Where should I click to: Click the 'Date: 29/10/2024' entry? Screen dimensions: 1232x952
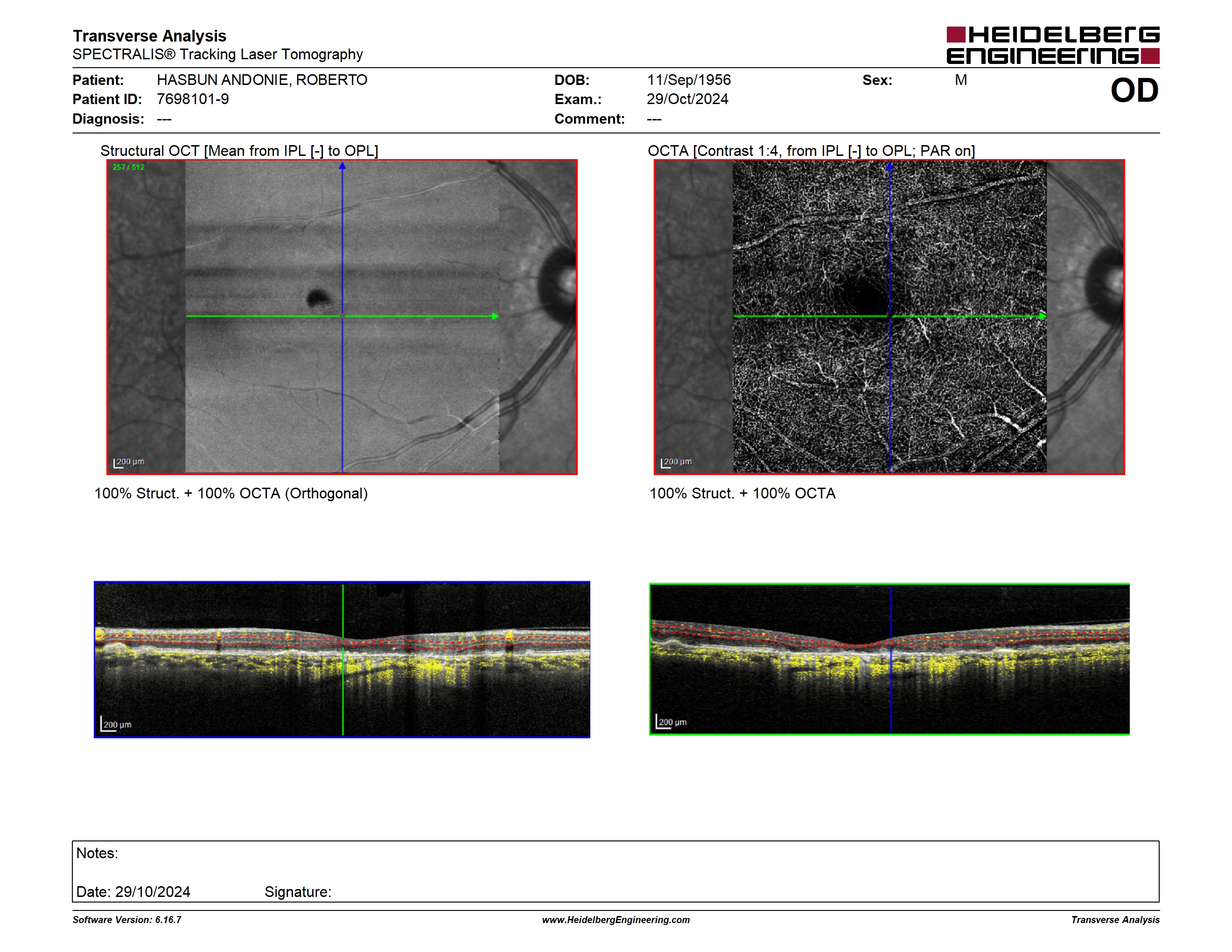coord(133,892)
